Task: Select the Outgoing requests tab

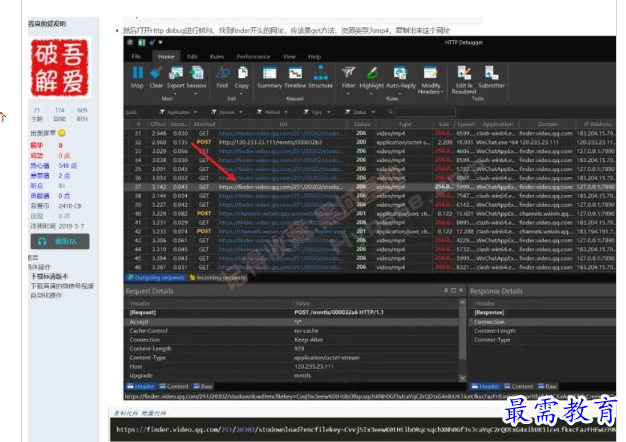Action: (x=156, y=277)
